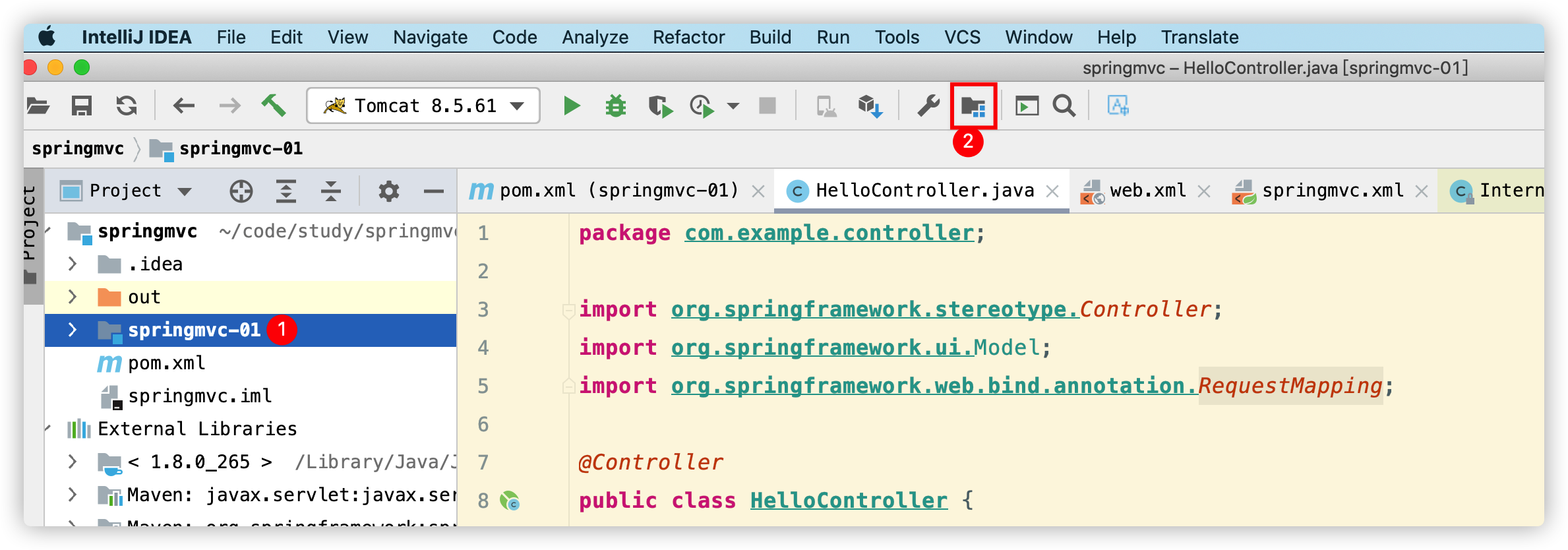Click the Open folder toolbar icon

pyautogui.click(x=38, y=106)
